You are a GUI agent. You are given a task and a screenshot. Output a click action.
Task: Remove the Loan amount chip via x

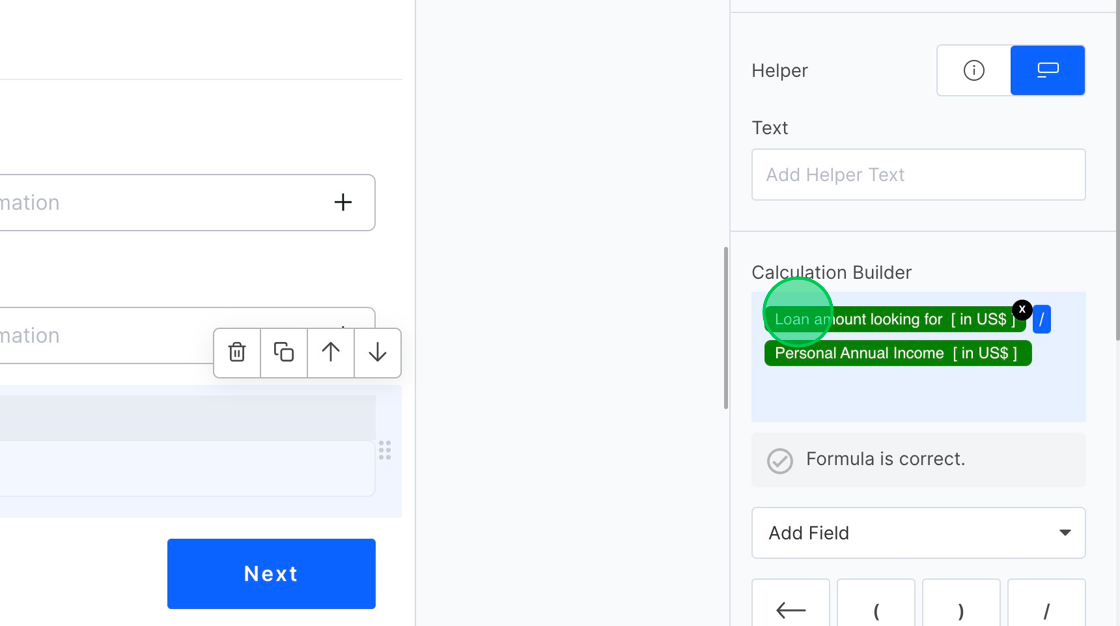[1021, 310]
